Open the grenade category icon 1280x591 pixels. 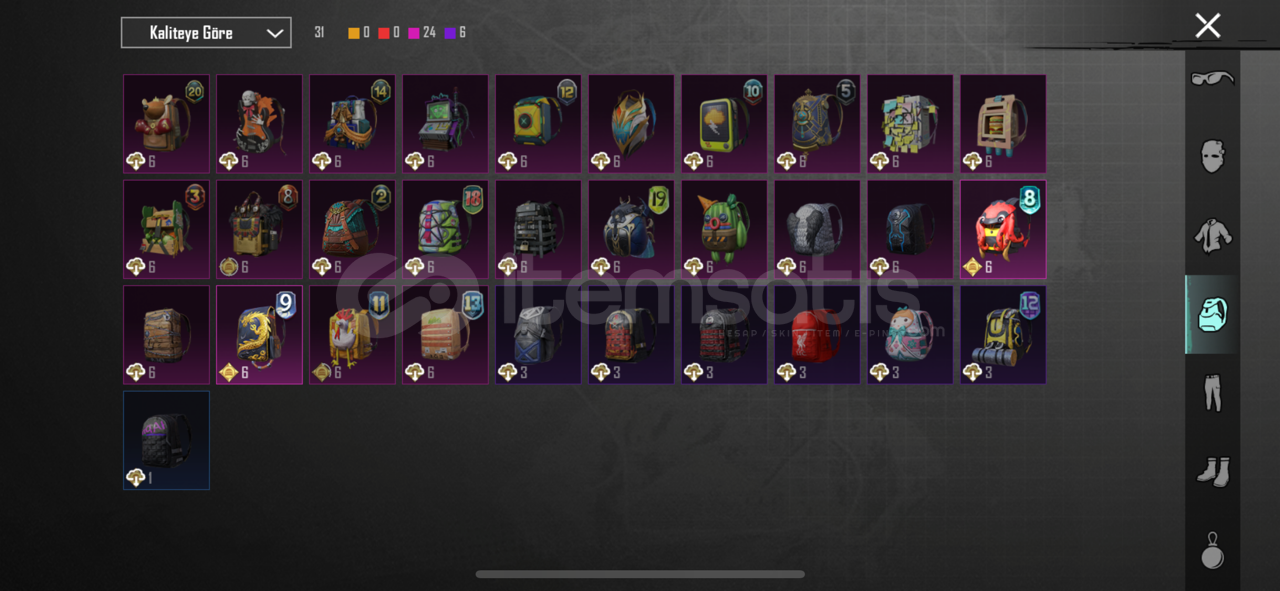[1212, 549]
